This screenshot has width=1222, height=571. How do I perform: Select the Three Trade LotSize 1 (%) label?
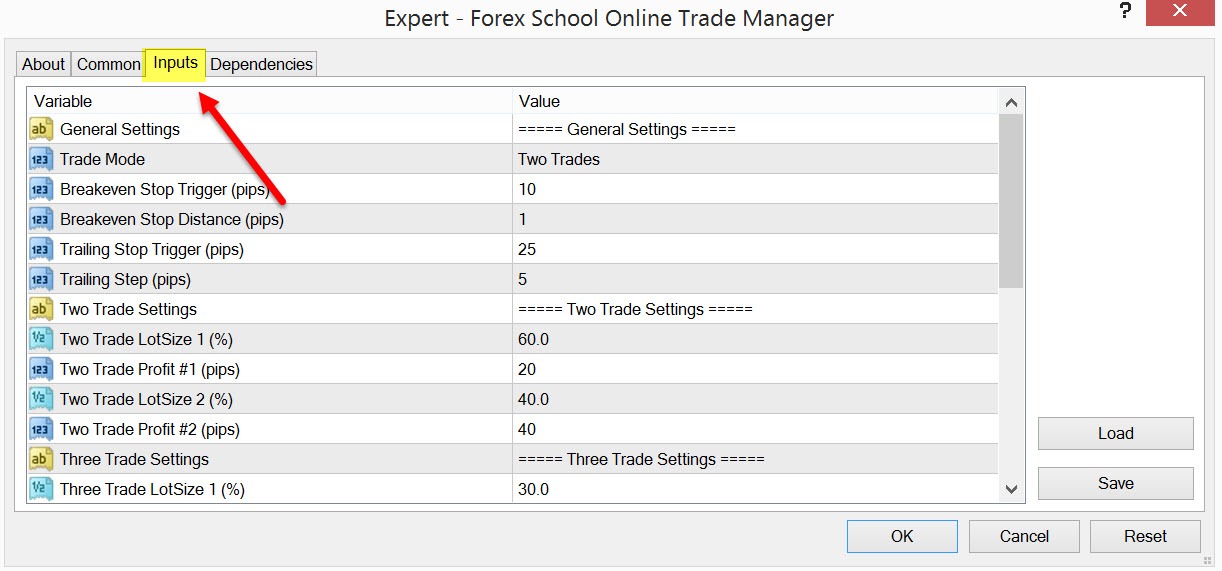[x=152, y=489]
